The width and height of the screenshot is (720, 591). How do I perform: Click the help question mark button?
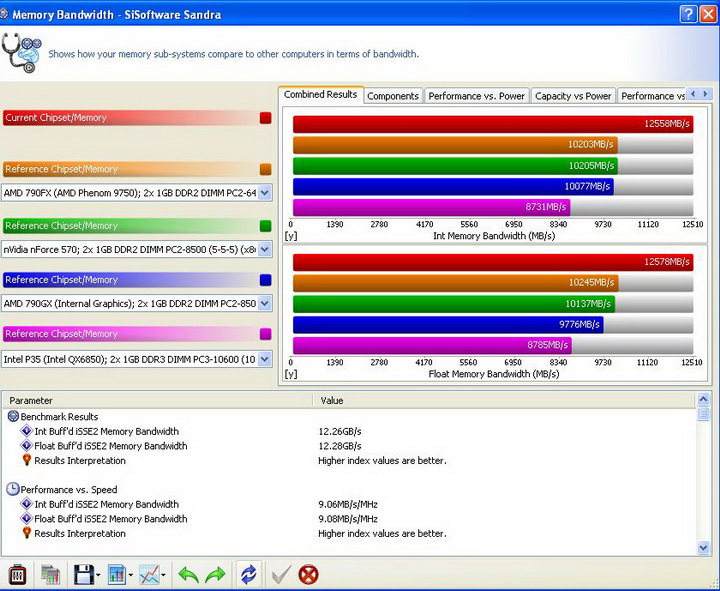[x=688, y=15]
